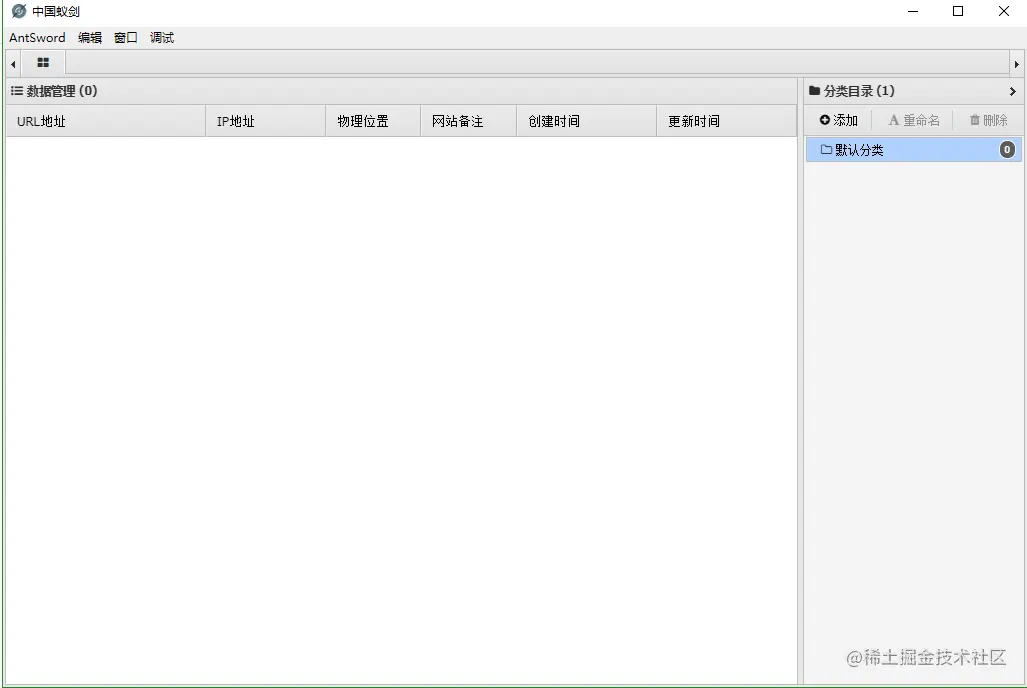Sort by the IP地址 column header
Screen dimensions: 1027x688
coord(266,121)
